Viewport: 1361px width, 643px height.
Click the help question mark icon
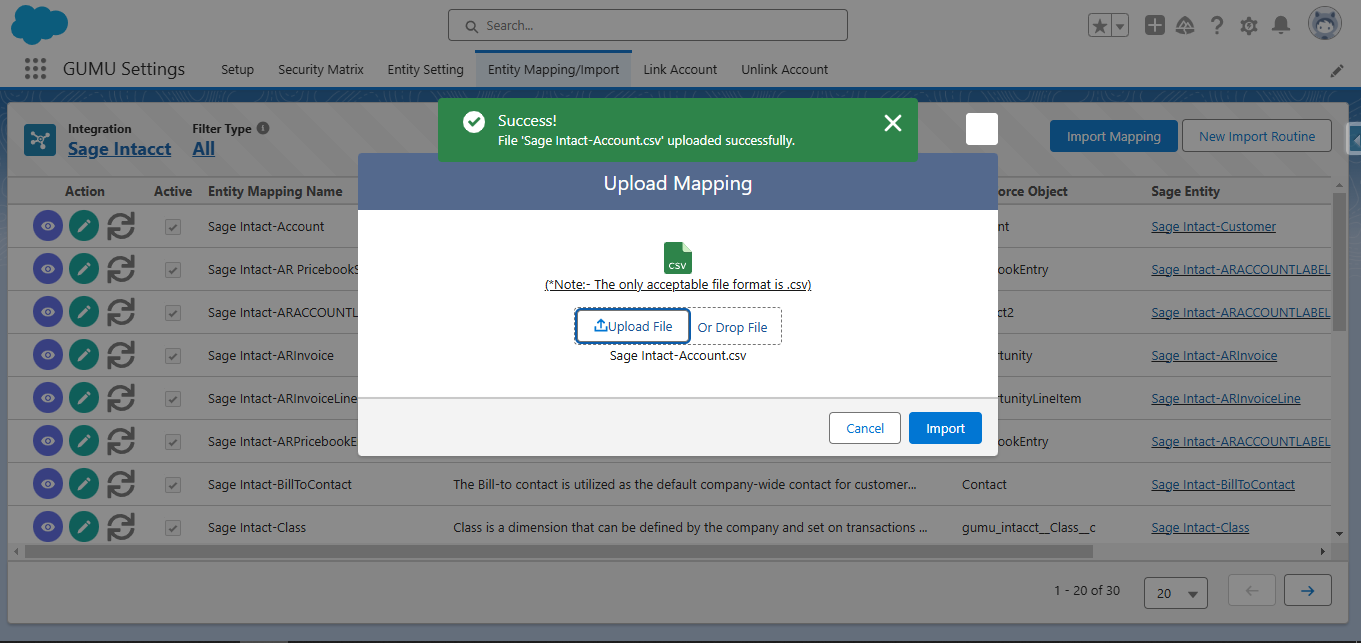coord(1217,26)
